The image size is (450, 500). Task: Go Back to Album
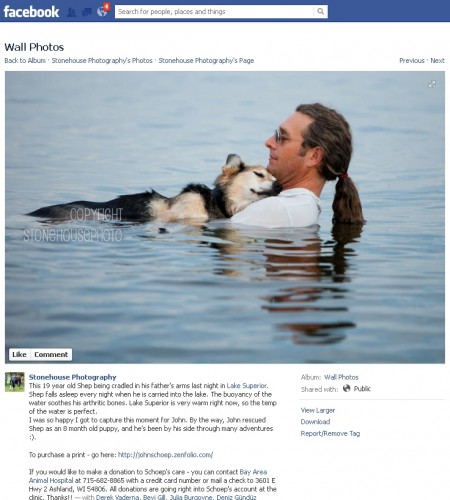coord(25,61)
